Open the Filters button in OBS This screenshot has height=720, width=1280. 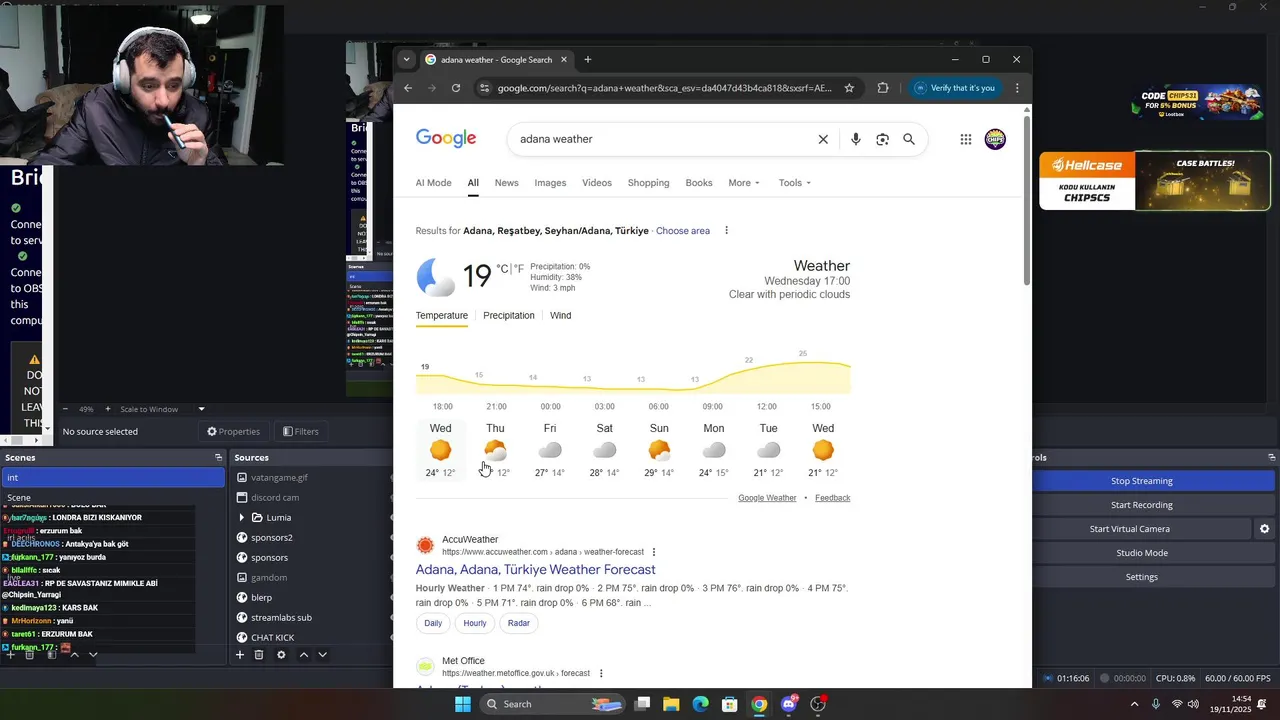(301, 432)
